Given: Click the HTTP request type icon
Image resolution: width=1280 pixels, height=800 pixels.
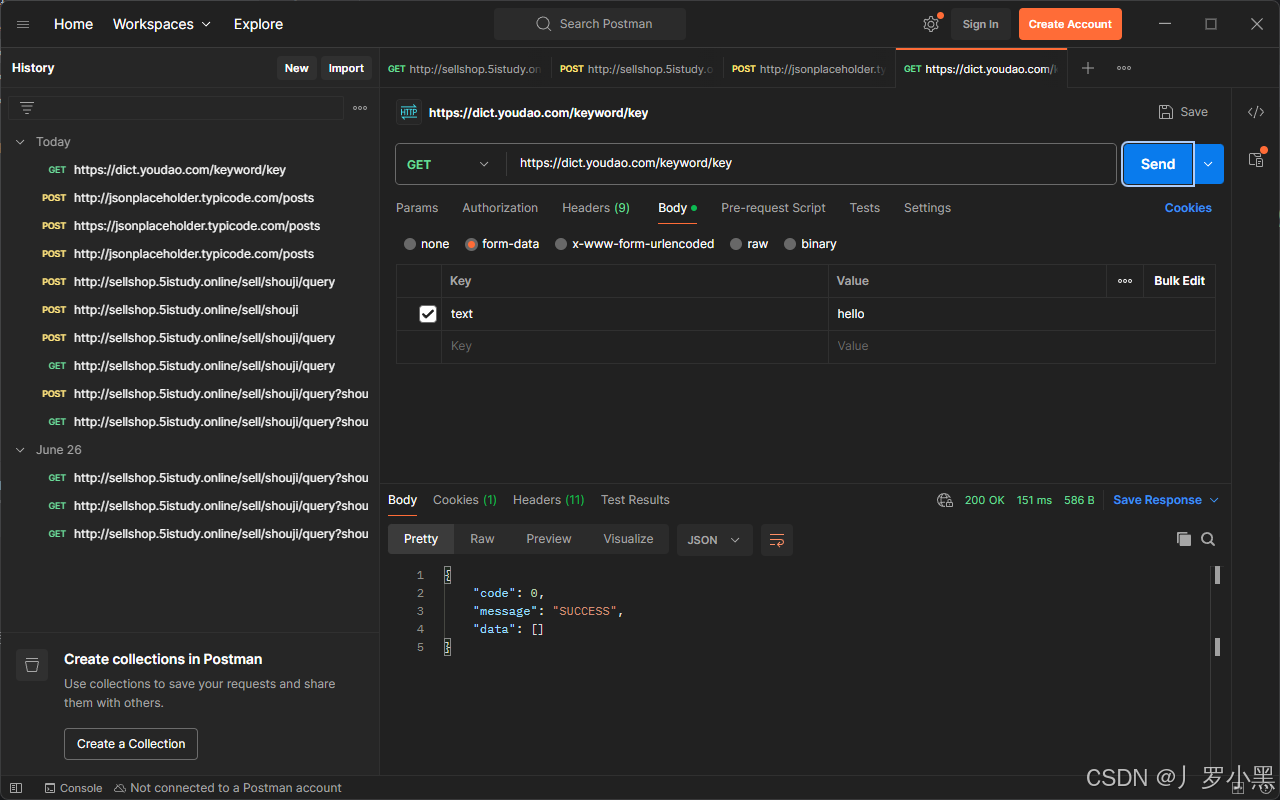Looking at the screenshot, I should click(409, 112).
